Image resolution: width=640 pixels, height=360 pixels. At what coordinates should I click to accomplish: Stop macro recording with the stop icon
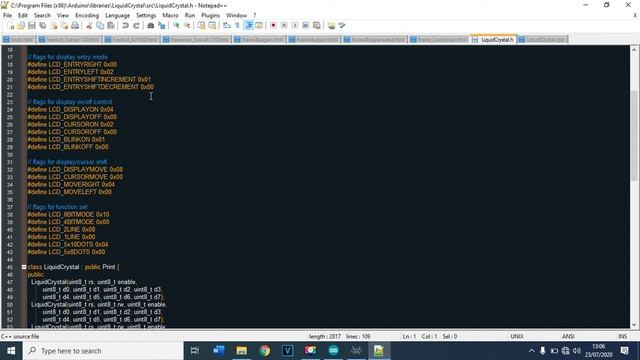pos(284,25)
